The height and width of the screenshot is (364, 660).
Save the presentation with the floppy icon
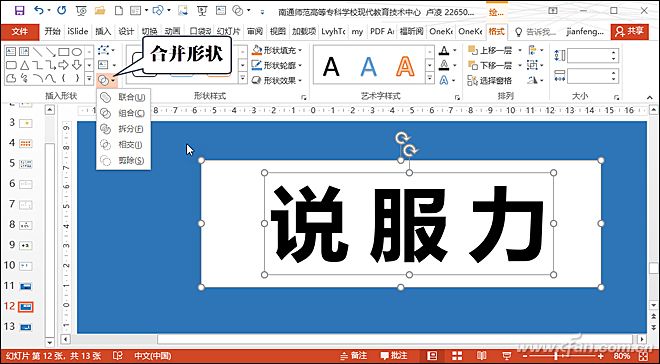point(19,10)
